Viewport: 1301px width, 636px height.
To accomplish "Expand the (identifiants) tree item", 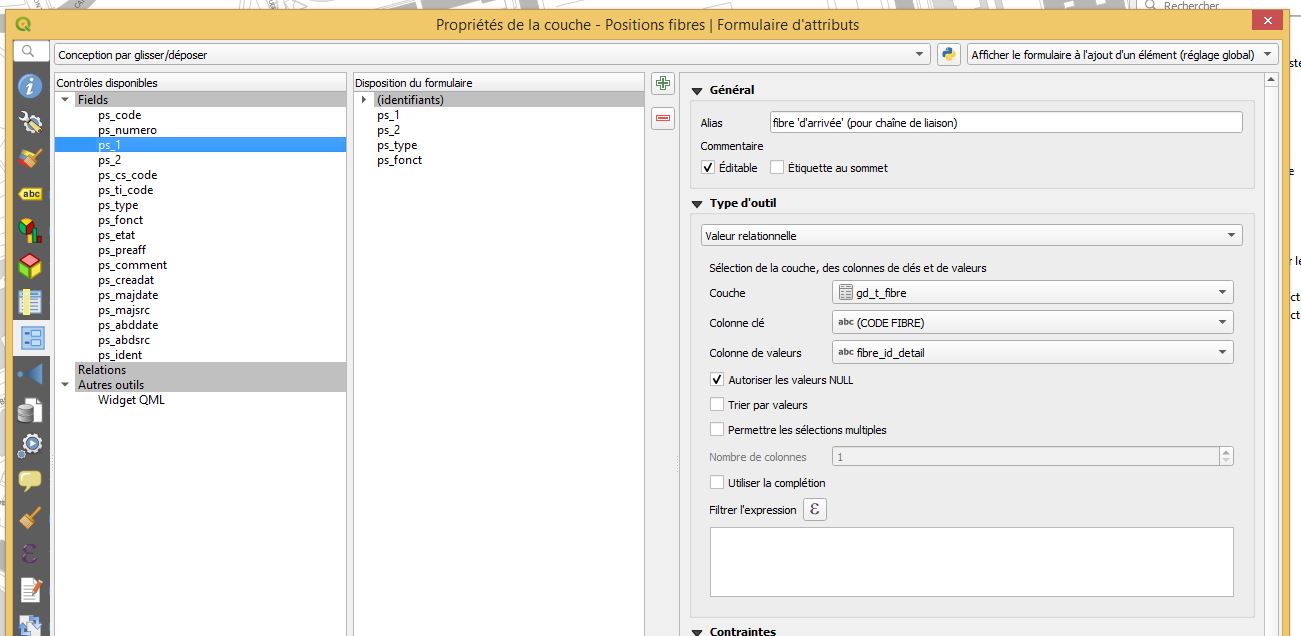I will point(363,99).
